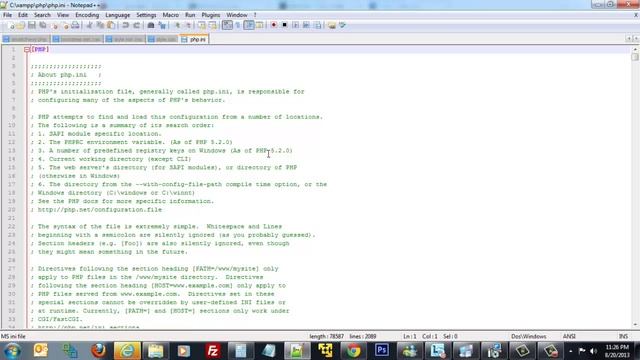Image resolution: width=640 pixels, height=360 pixels.
Task: Click the Paste clipboard icon
Action: (x=111, y=25)
